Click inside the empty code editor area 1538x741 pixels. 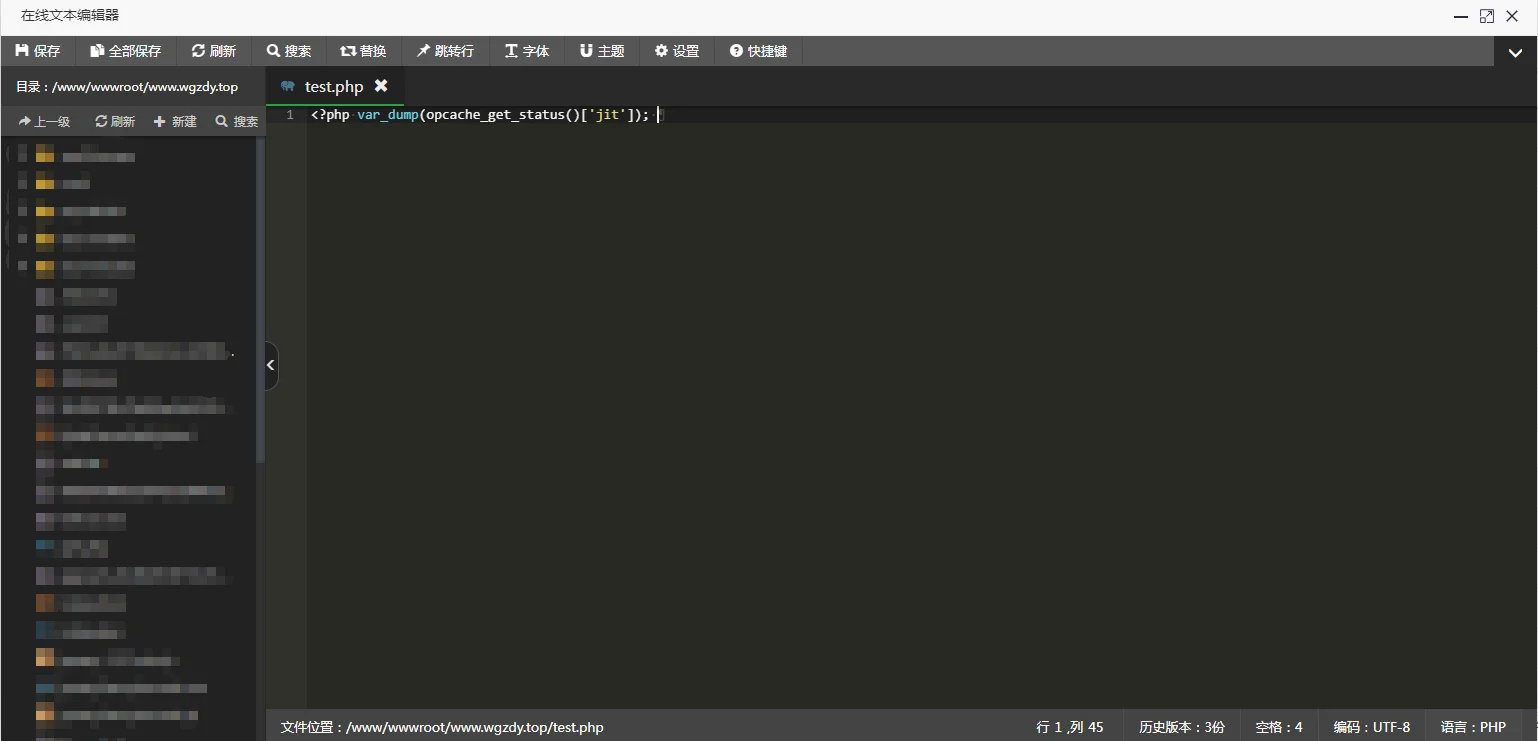pyautogui.click(x=920, y=415)
